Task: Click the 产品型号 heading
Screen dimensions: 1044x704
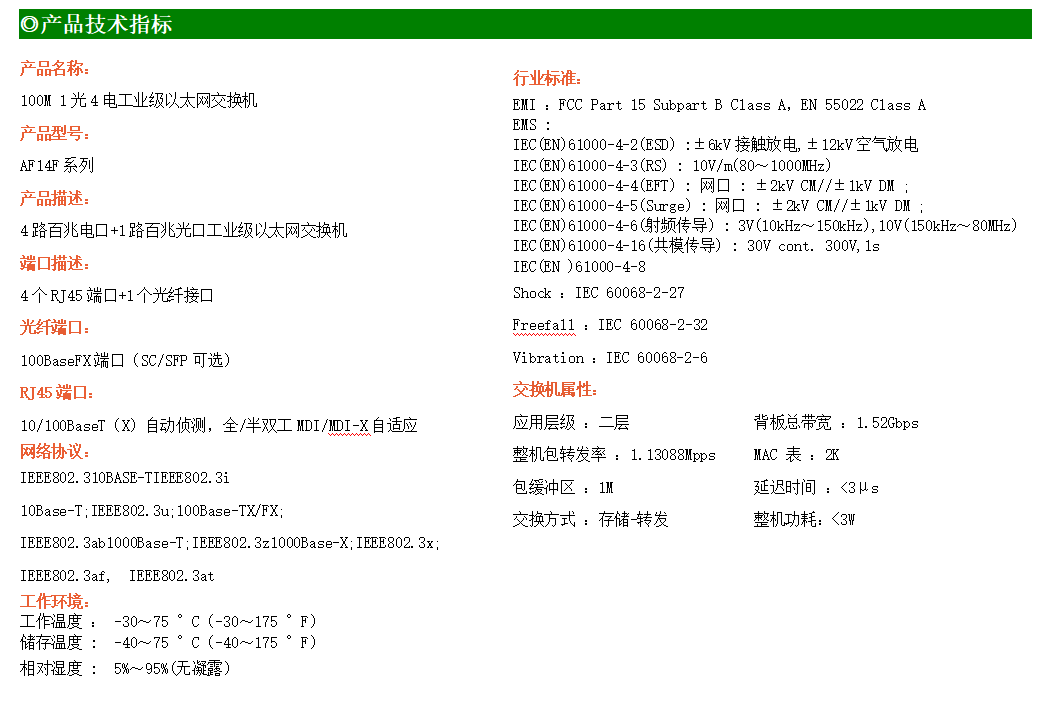Action: click(x=55, y=134)
